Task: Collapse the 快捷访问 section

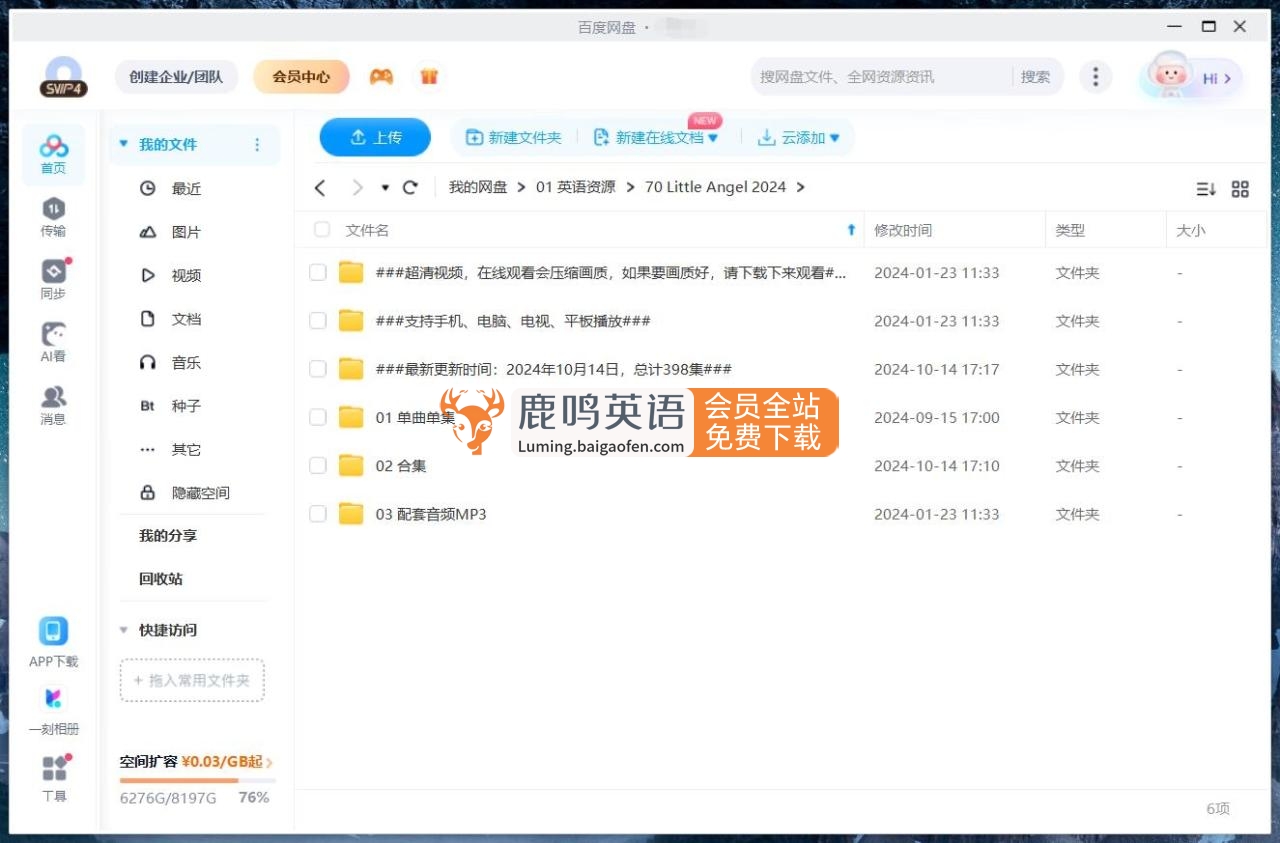Action: tap(124, 630)
